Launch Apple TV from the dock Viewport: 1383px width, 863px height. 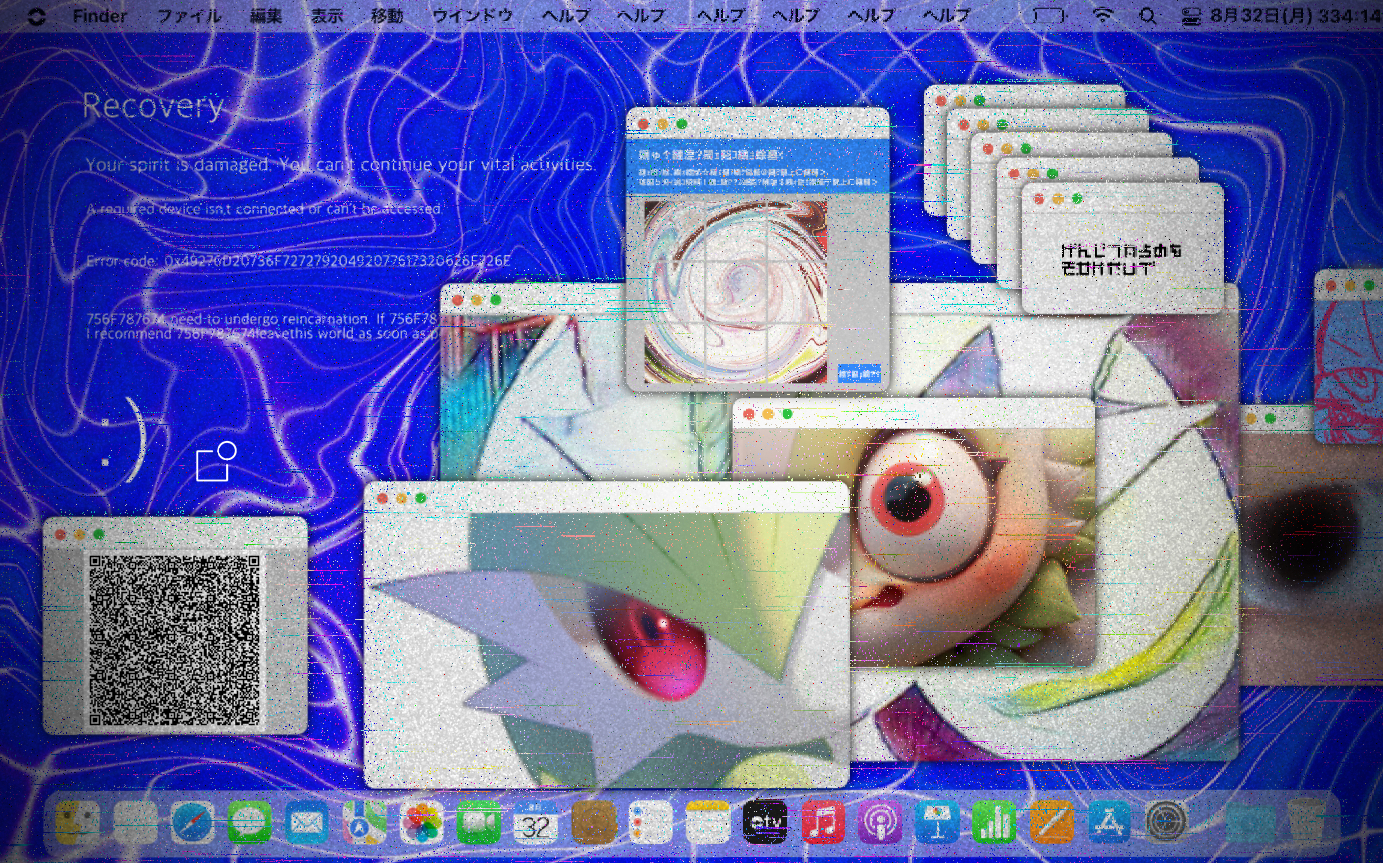[x=765, y=822]
